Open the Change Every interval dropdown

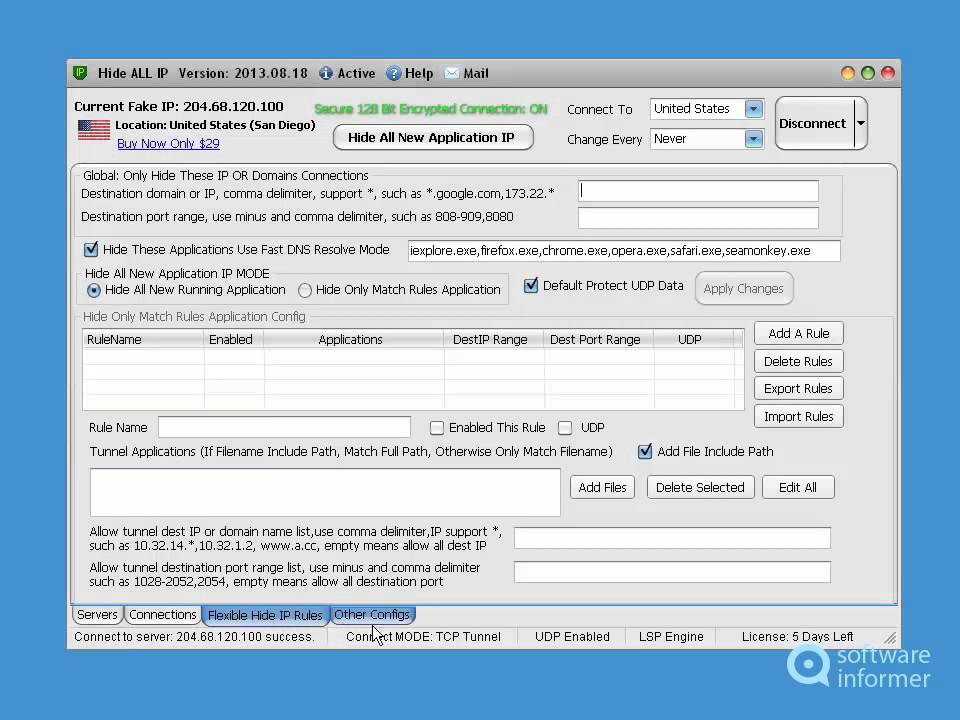point(754,139)
